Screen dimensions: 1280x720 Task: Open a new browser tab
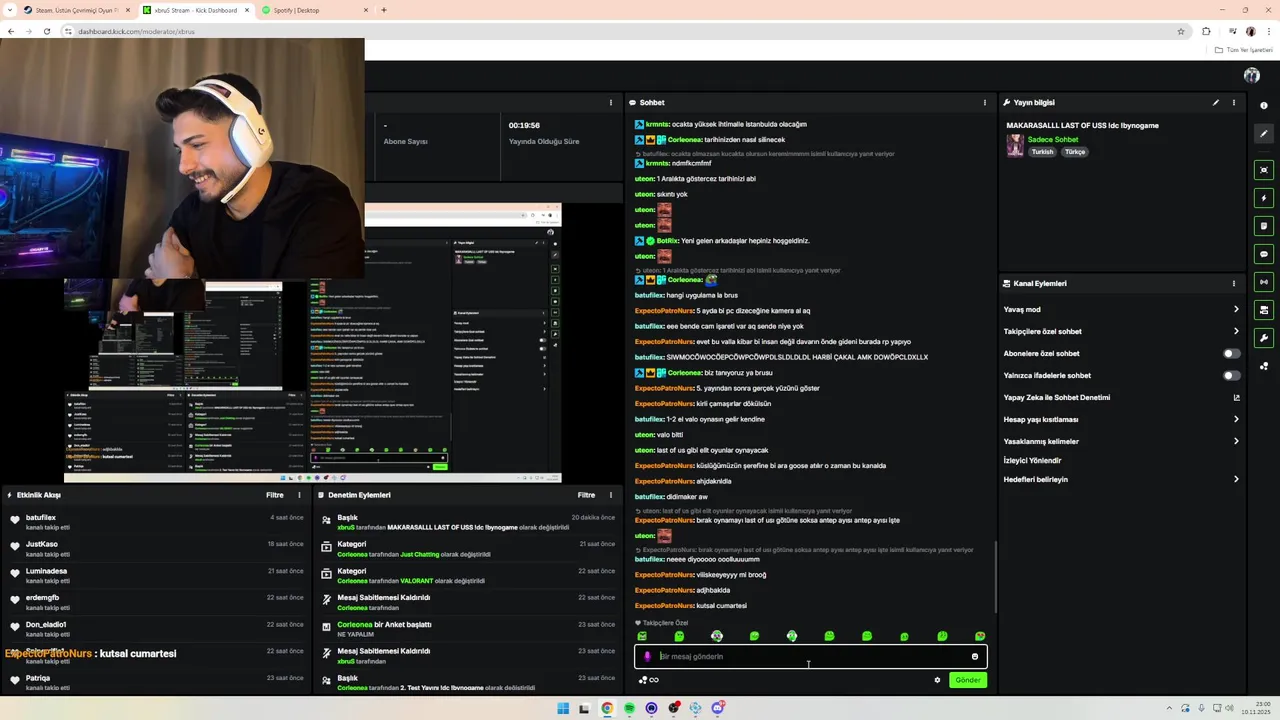coord(384,10)
